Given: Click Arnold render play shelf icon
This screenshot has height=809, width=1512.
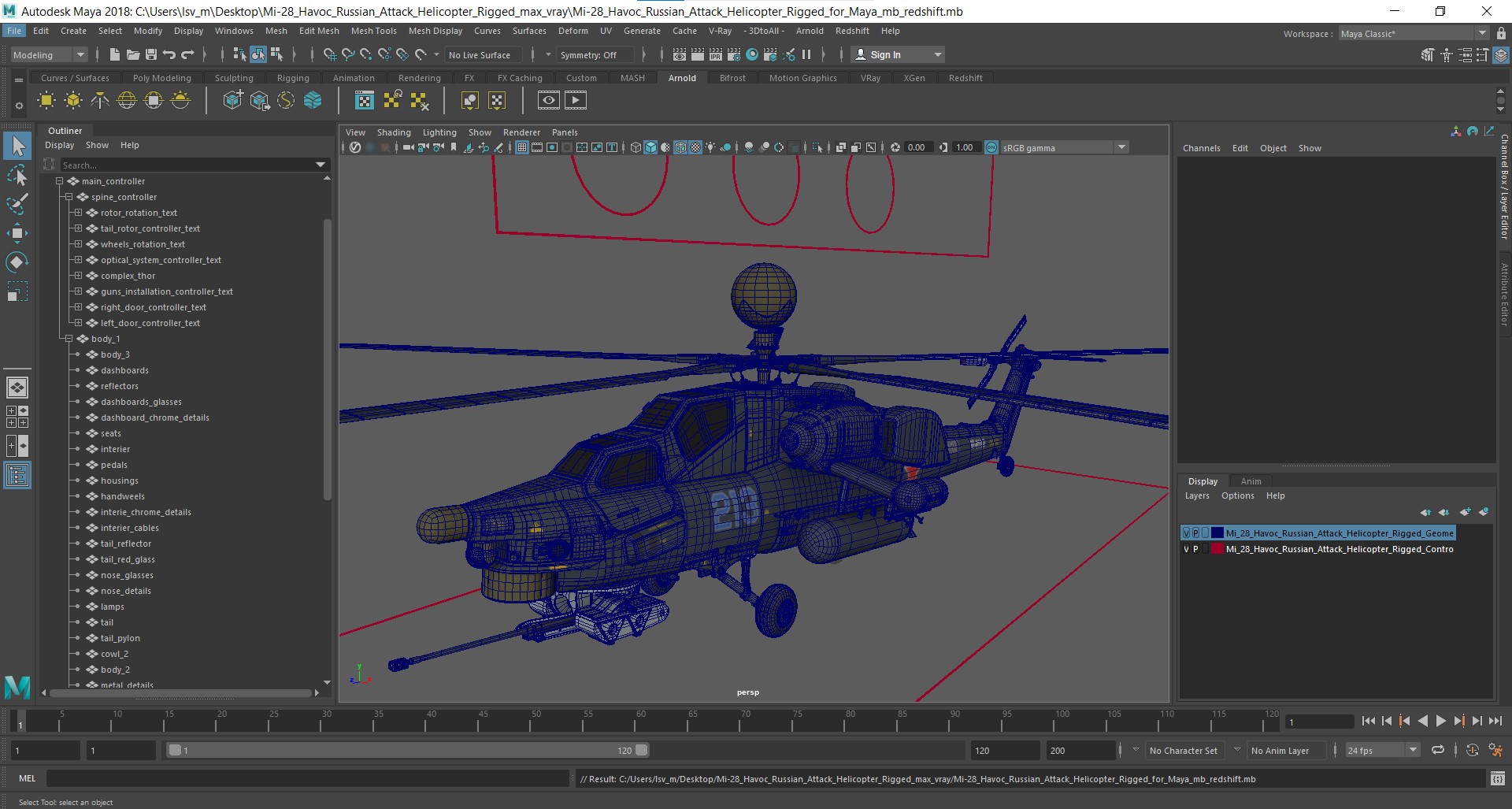Looking at the screenshot, I should (x=576, y=100).
